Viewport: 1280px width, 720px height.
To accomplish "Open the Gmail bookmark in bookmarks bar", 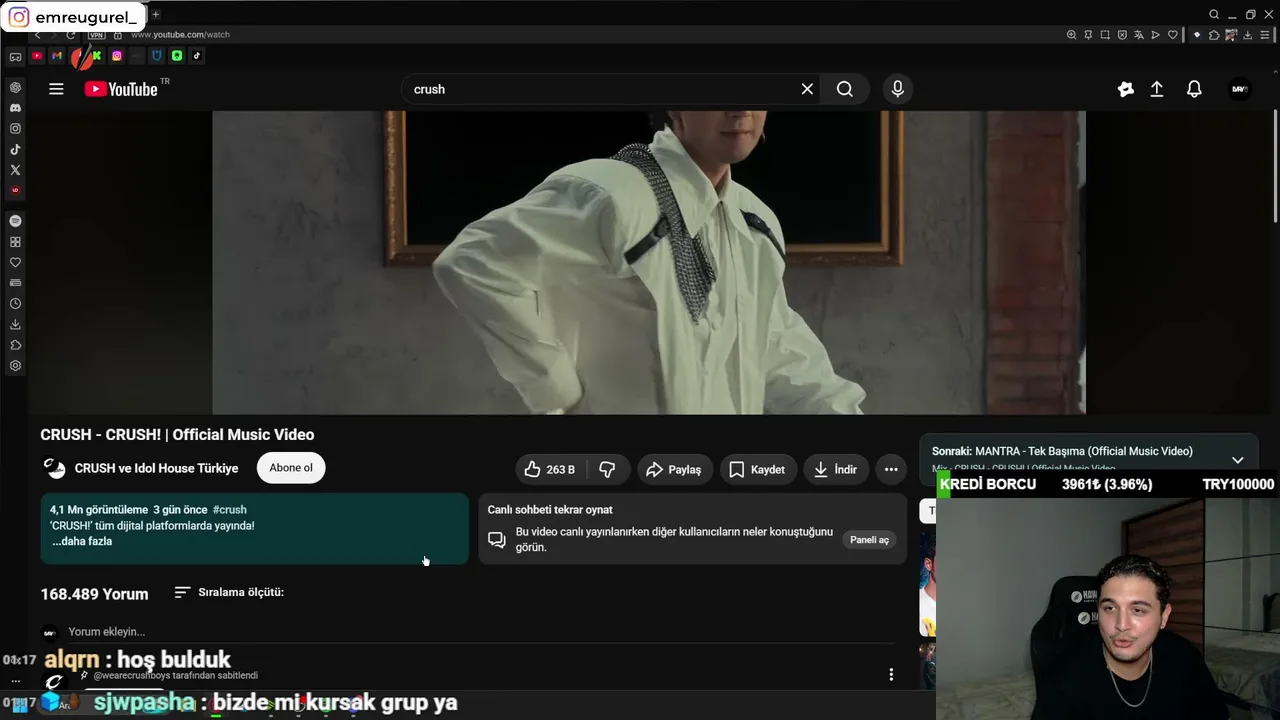I will coord(57,56).
